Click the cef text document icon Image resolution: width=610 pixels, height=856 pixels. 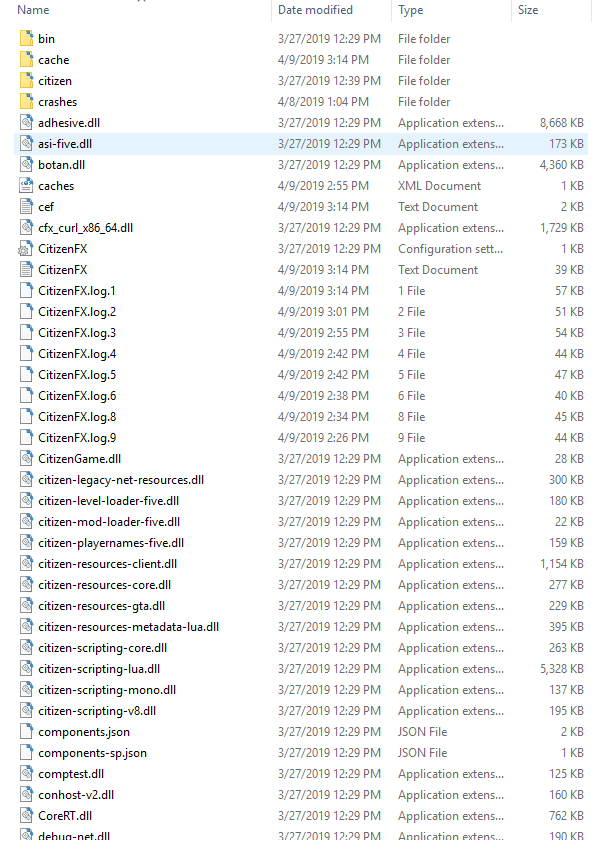tap(26, 207)
